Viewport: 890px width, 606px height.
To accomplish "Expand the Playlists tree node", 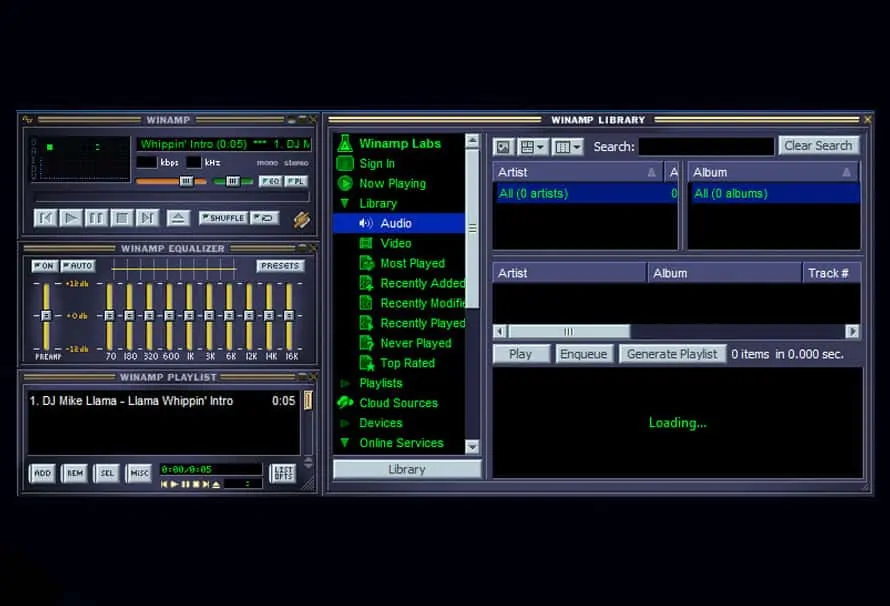I will tap(344, 383).
